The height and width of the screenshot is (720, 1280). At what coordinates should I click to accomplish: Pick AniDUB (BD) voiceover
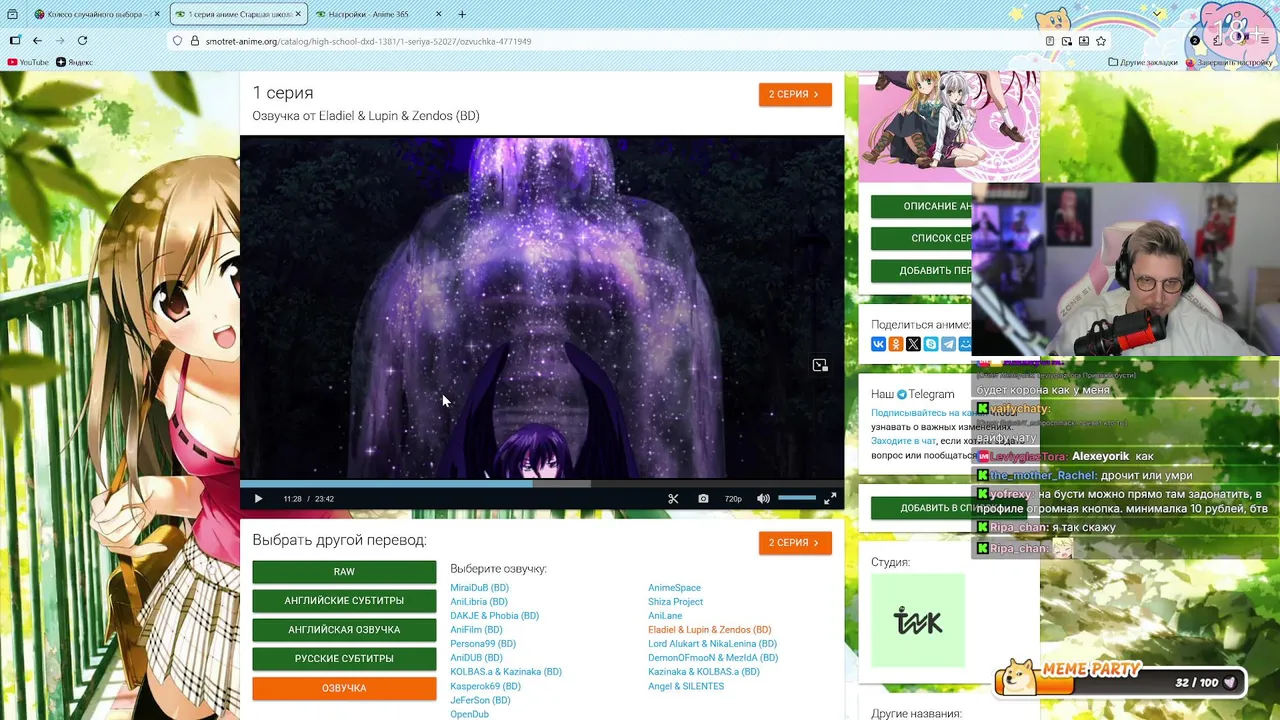[x=476, y=658]
